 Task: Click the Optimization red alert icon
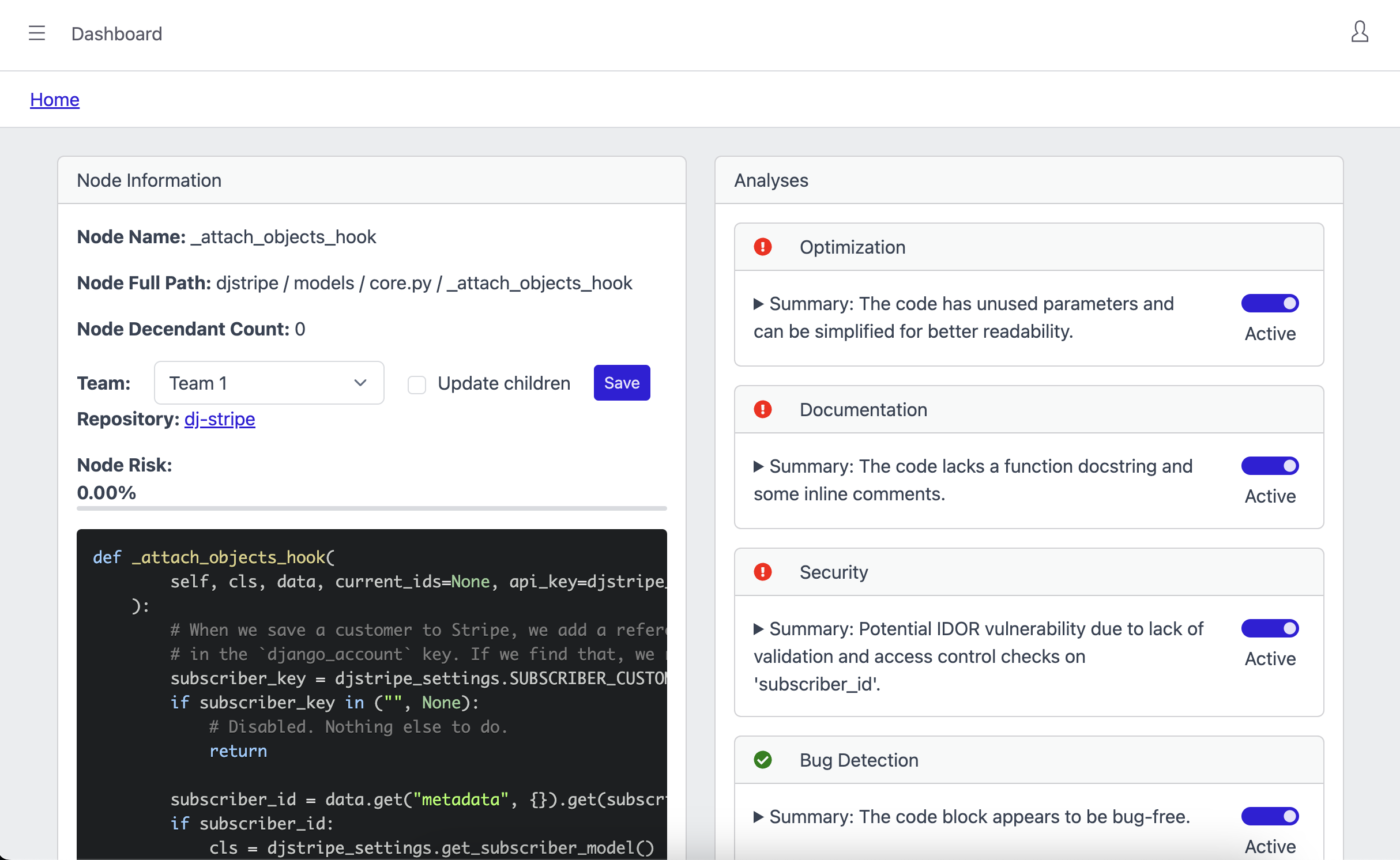pyautogui.click(x=763, y=247)
